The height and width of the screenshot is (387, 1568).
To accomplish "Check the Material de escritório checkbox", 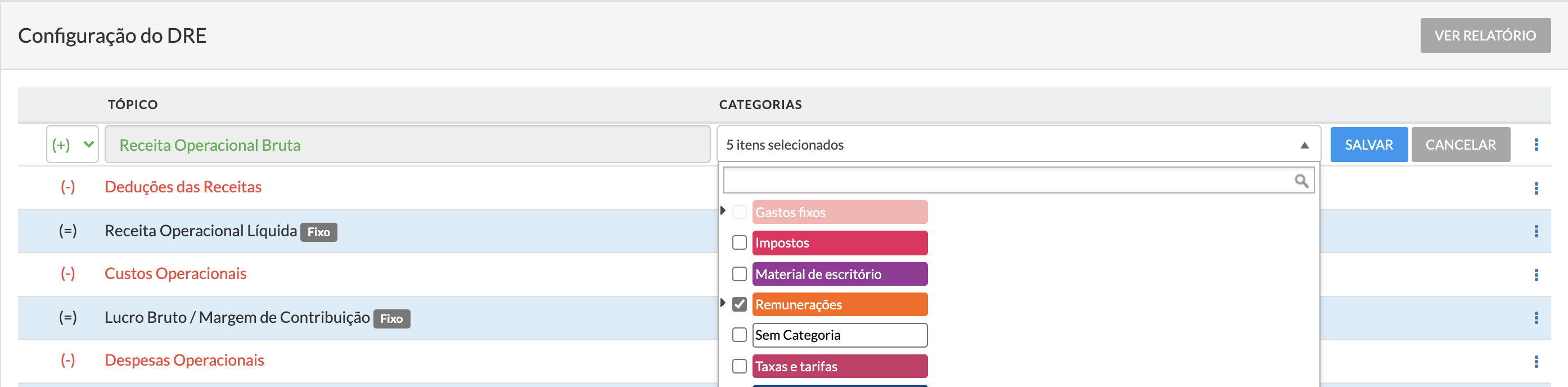I will pos(739,274).
